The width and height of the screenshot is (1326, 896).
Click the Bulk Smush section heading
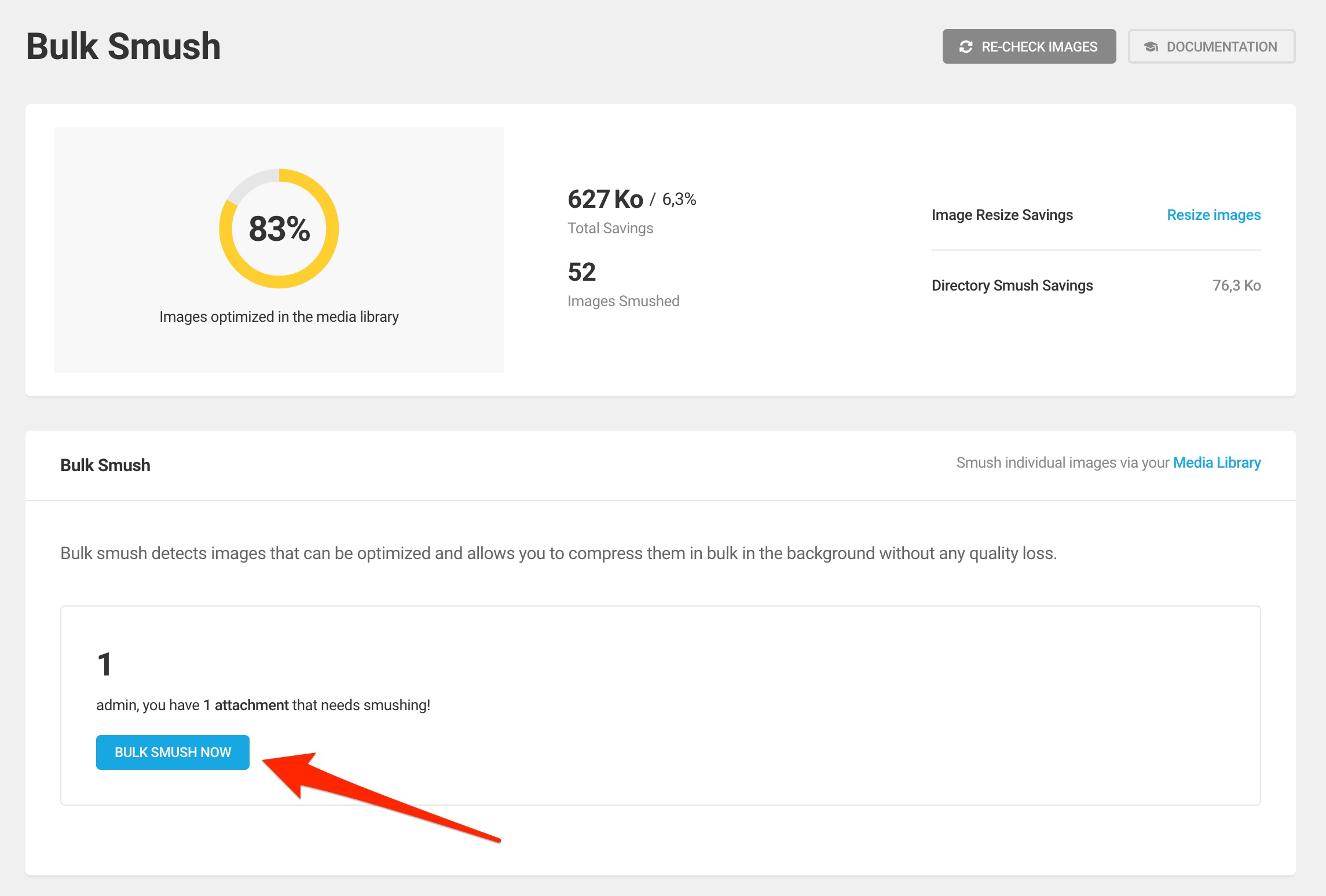pyautogui.click(x=105, y=465)
